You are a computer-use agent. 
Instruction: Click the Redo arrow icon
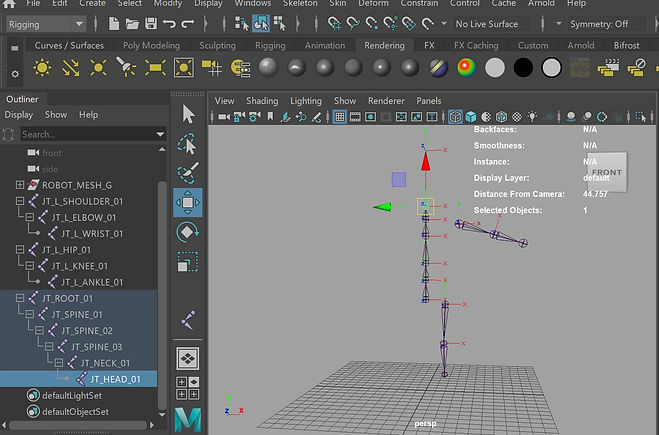click(x=188, y=24)
